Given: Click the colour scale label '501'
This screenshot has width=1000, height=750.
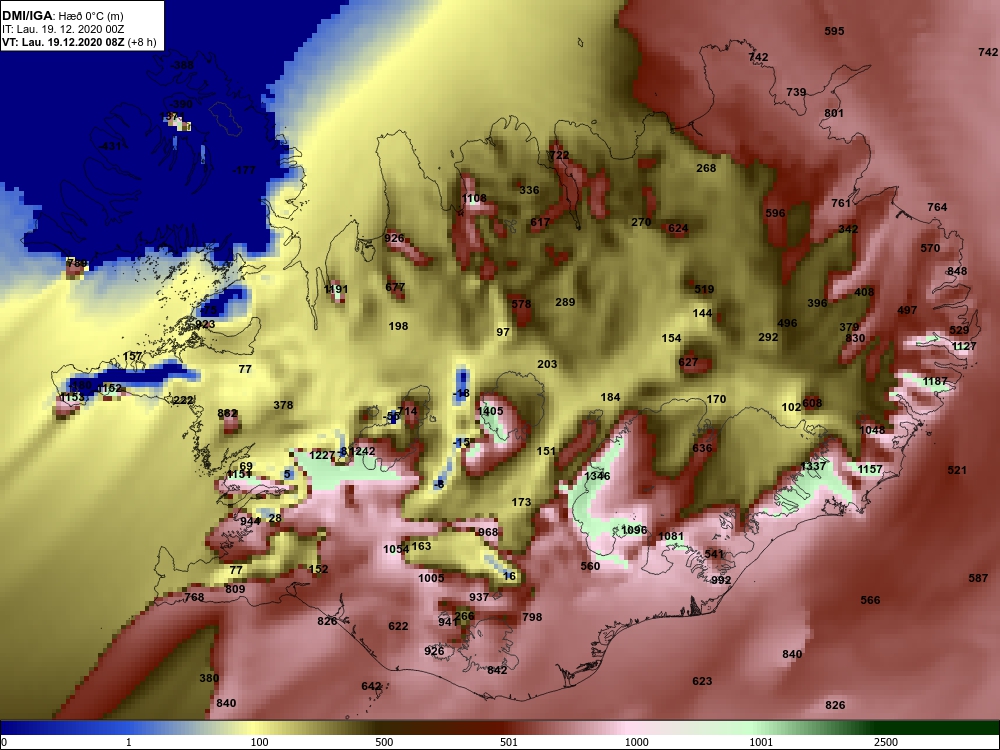Looking at the screenshot, I should (509, 742).
